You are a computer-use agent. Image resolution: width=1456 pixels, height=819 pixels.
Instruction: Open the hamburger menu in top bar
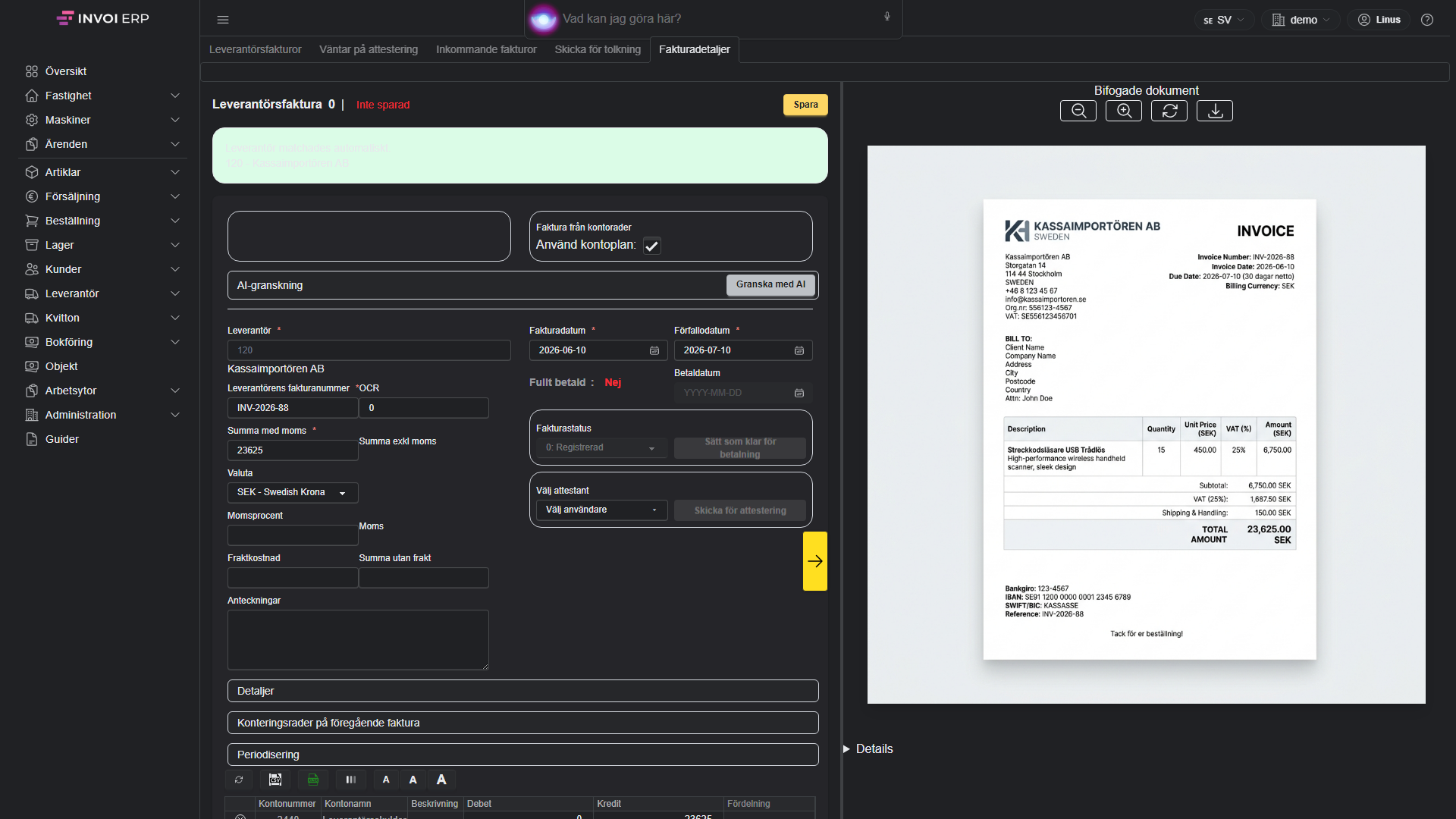(223, 20)
